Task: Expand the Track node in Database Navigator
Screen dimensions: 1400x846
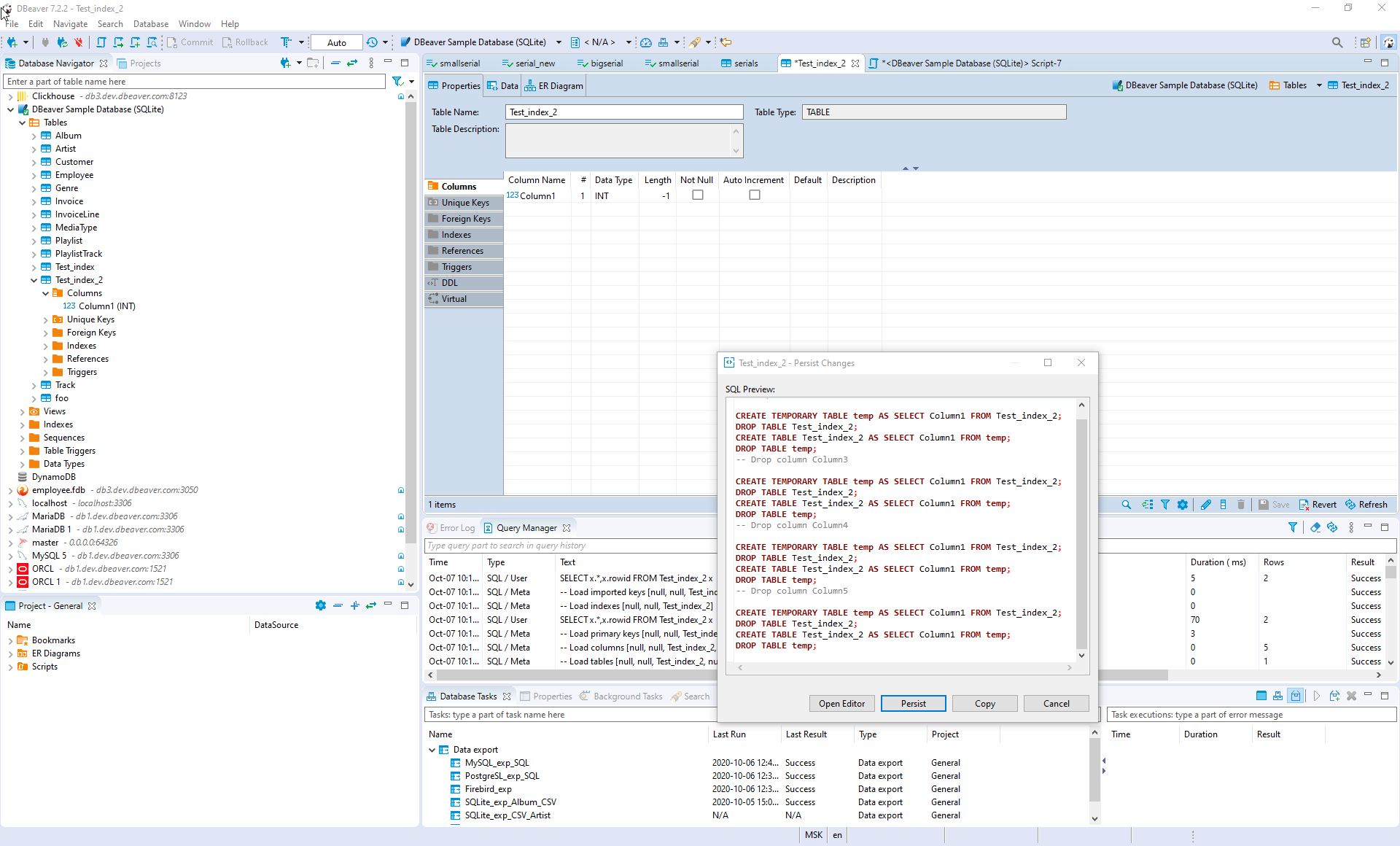Action: tap(34, 384)
